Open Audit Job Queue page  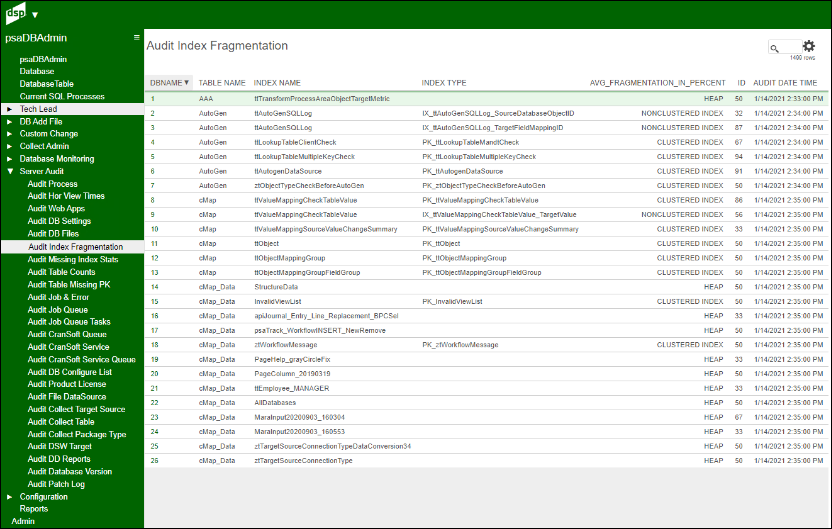[x=58, y=310]
